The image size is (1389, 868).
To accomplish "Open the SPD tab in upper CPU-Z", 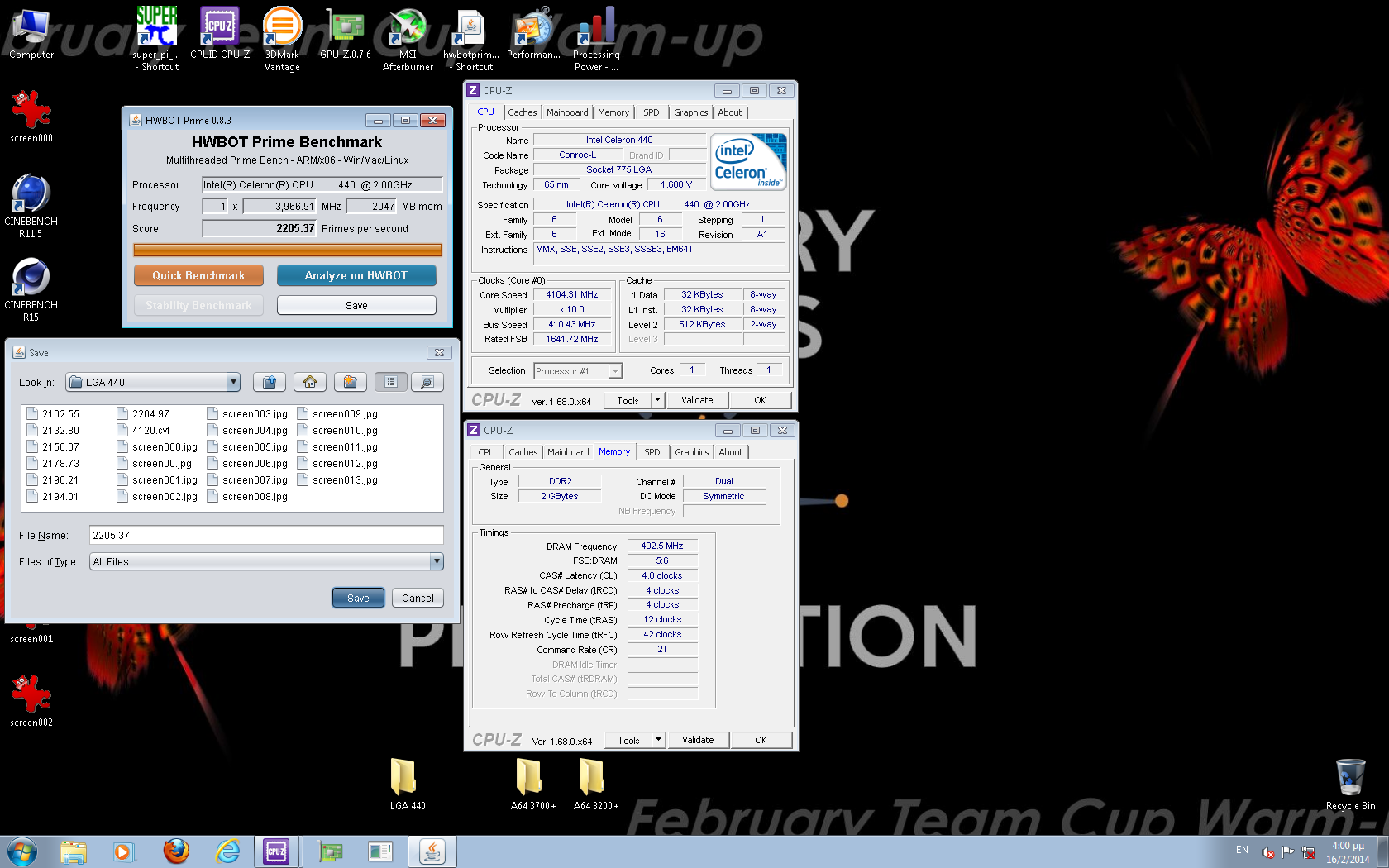I will (x=652, y=112).
